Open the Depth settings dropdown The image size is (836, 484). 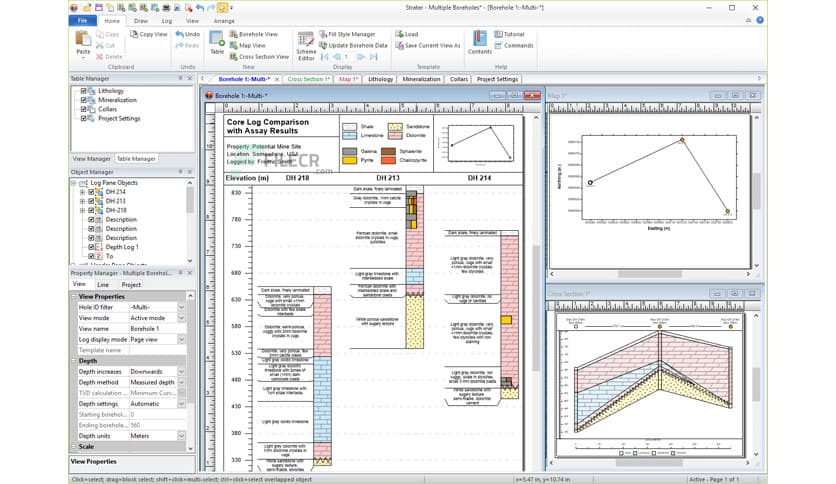tap(181, 404)
